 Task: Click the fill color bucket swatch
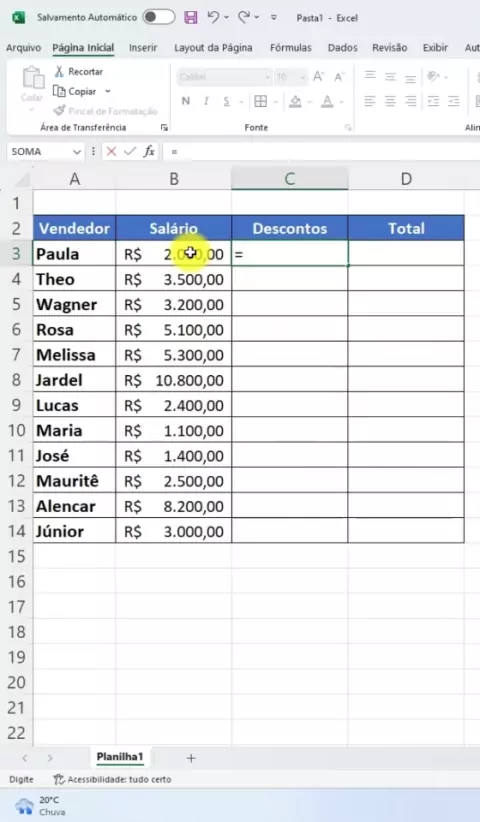(x=296, y=101)
